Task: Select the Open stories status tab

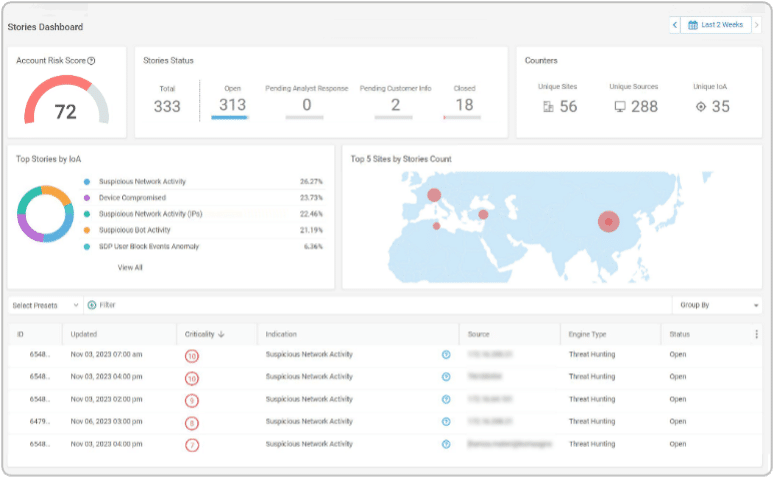Action: coord(232,102)
